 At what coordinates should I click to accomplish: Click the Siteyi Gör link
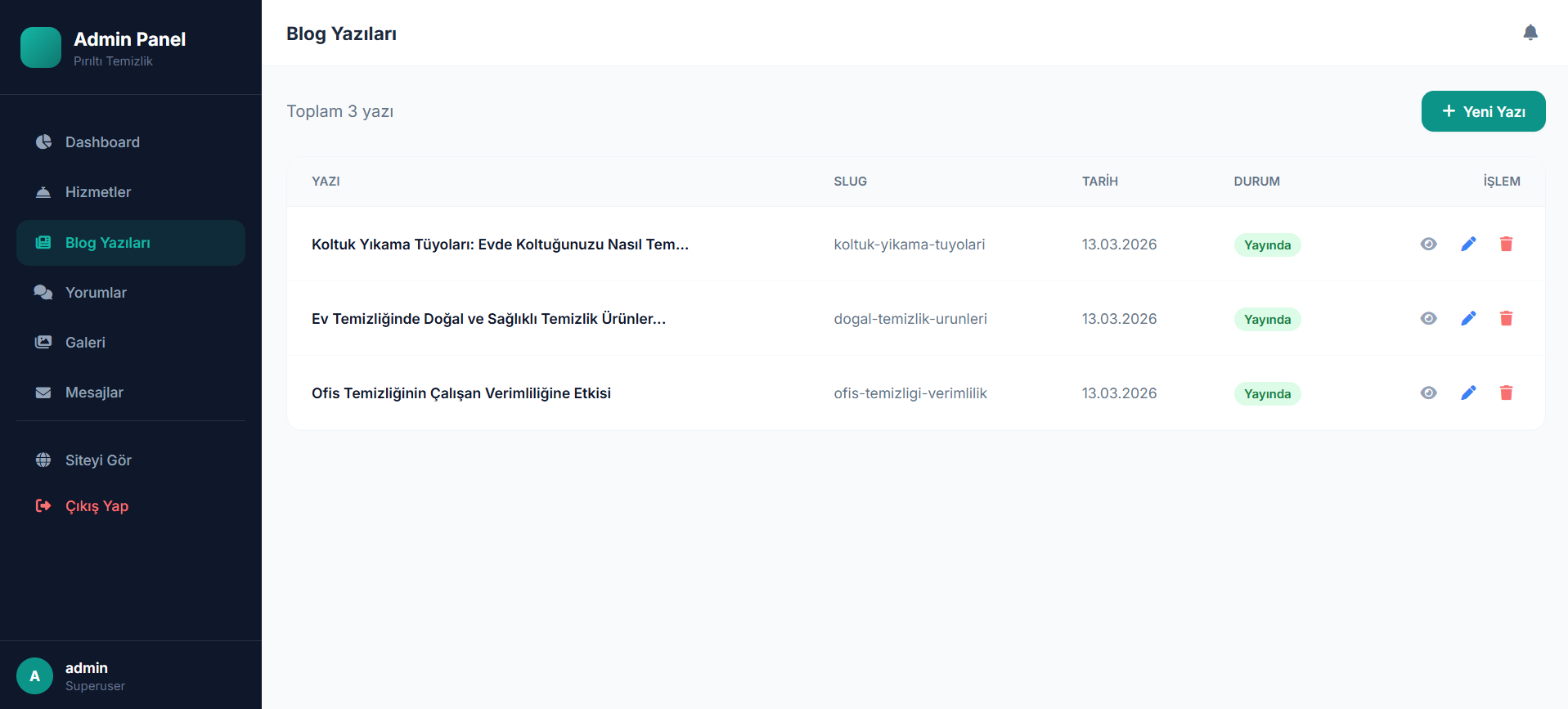[131, 460]
